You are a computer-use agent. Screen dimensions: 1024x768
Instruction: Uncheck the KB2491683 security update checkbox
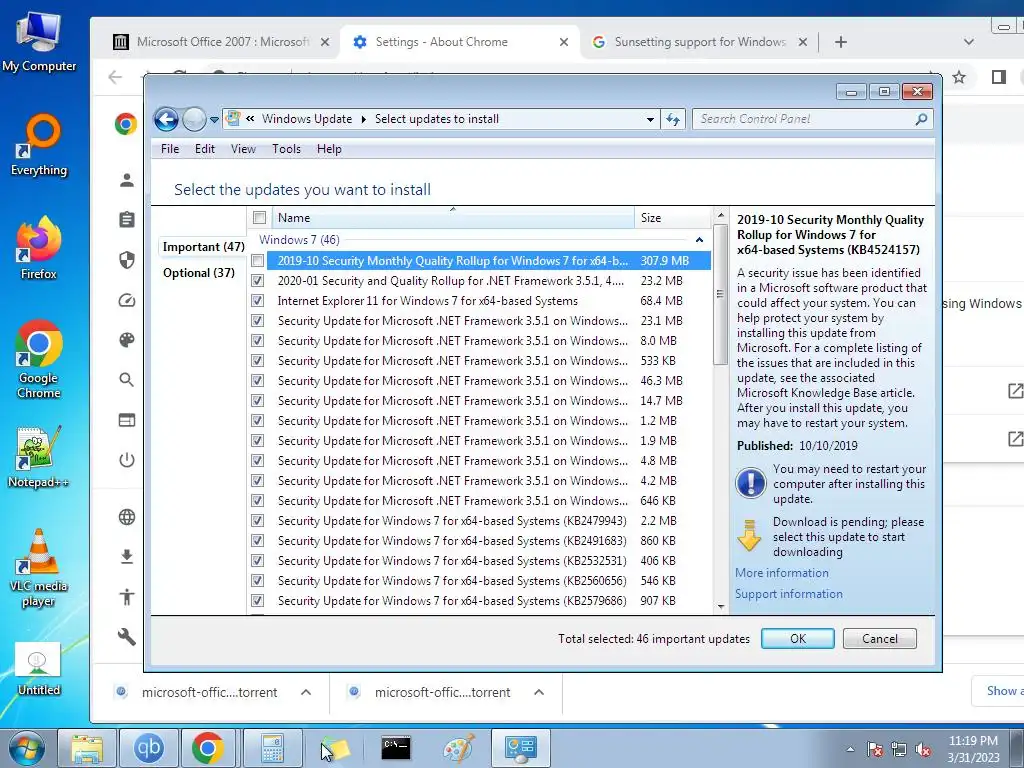pos(258,541)
